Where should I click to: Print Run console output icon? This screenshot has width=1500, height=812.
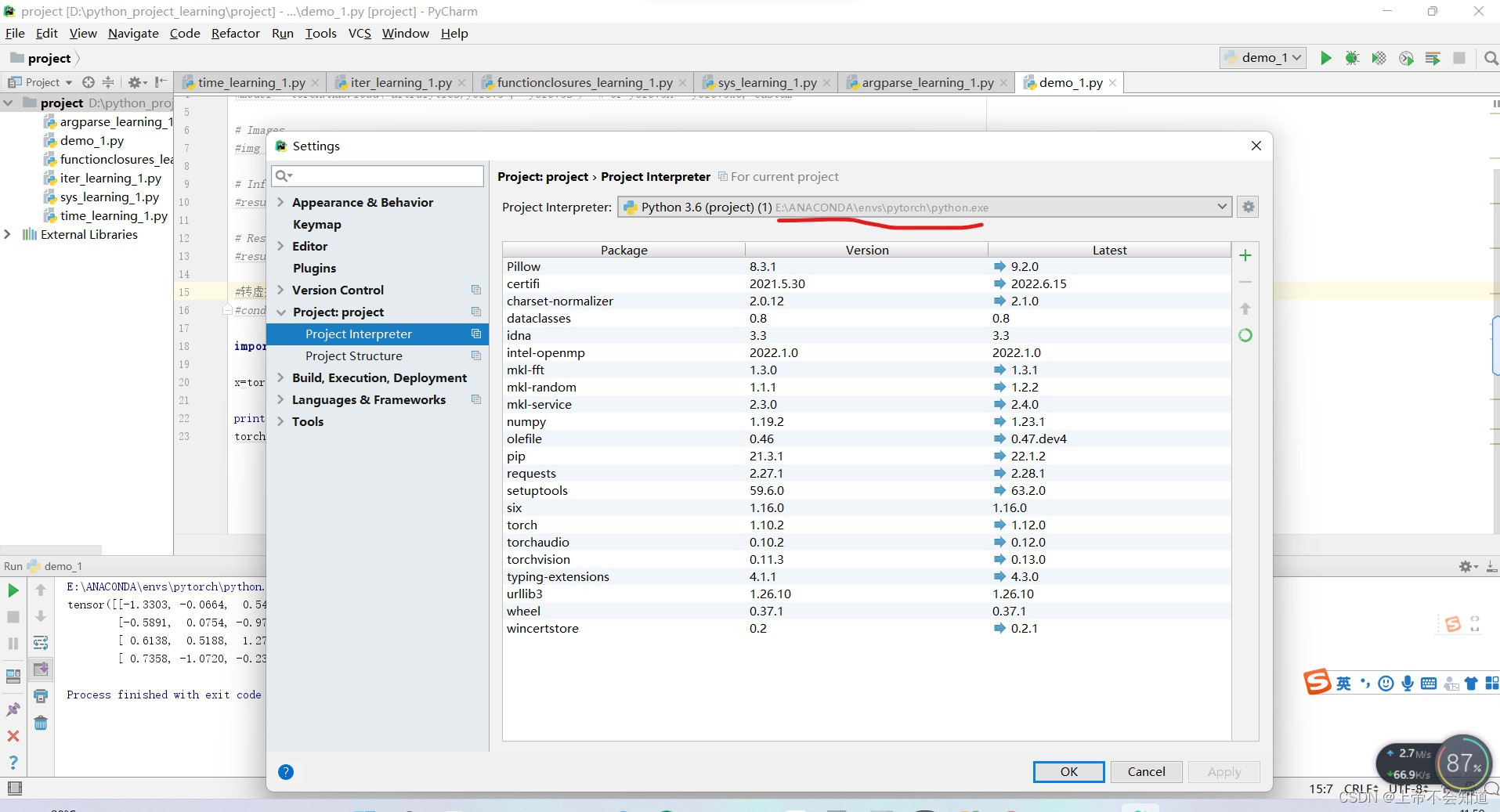pos(41,695)
